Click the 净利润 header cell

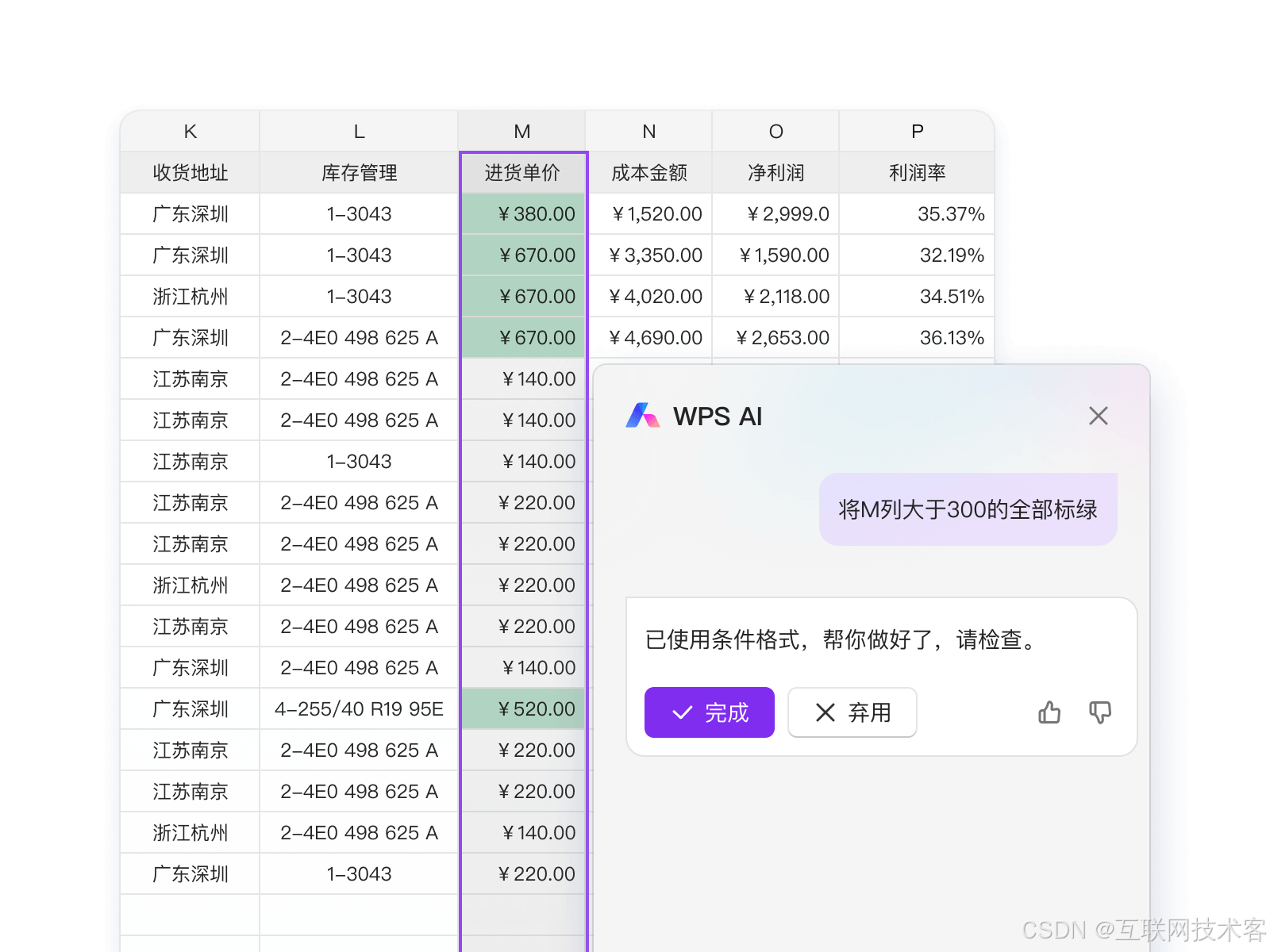click(776, 173)
